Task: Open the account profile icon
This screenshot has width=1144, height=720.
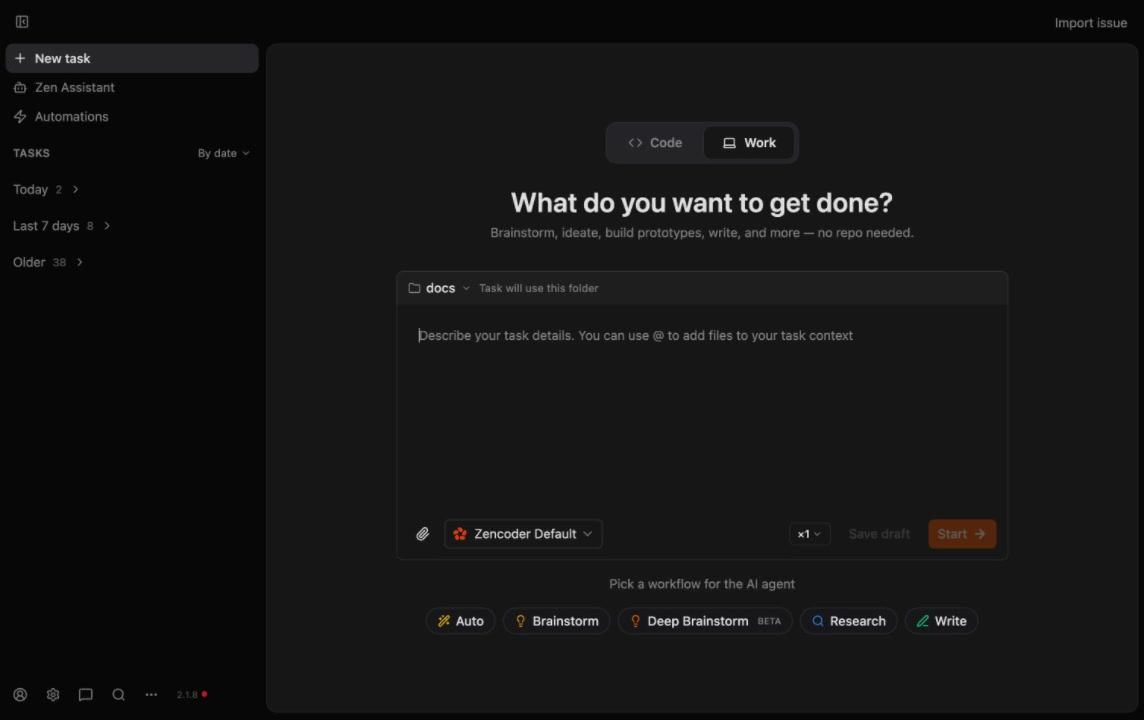Action: (x=20, y=694)
